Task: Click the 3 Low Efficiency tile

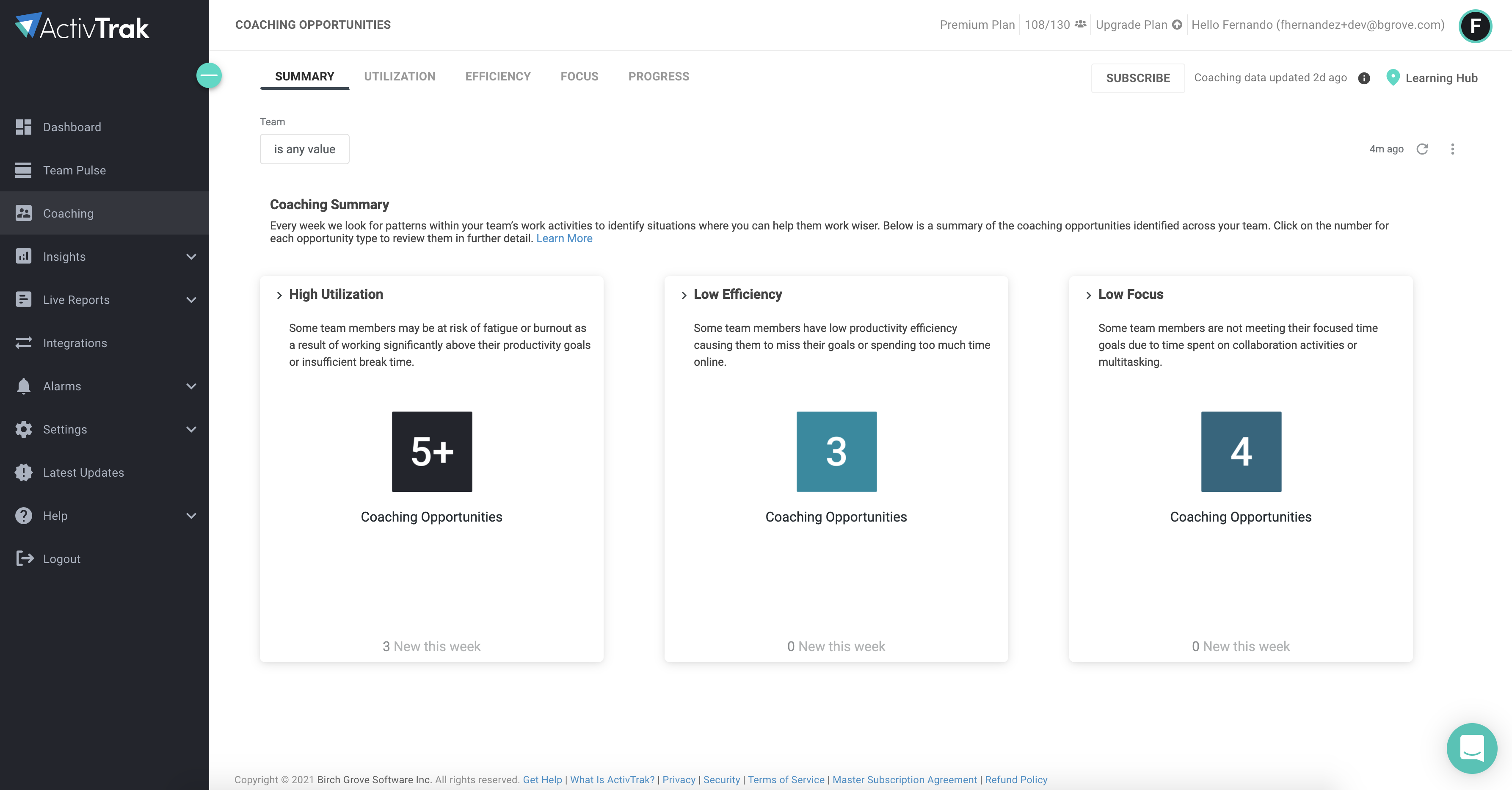Action: 836,451
